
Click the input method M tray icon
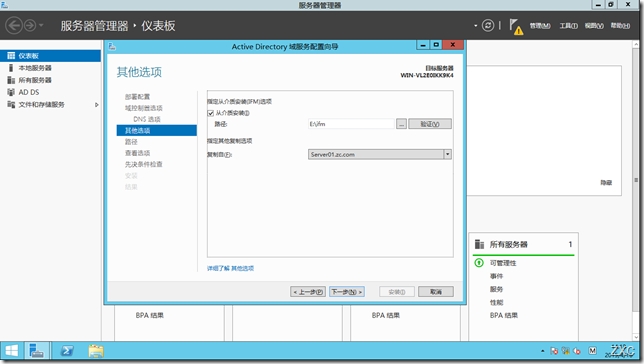coord(592,351)
